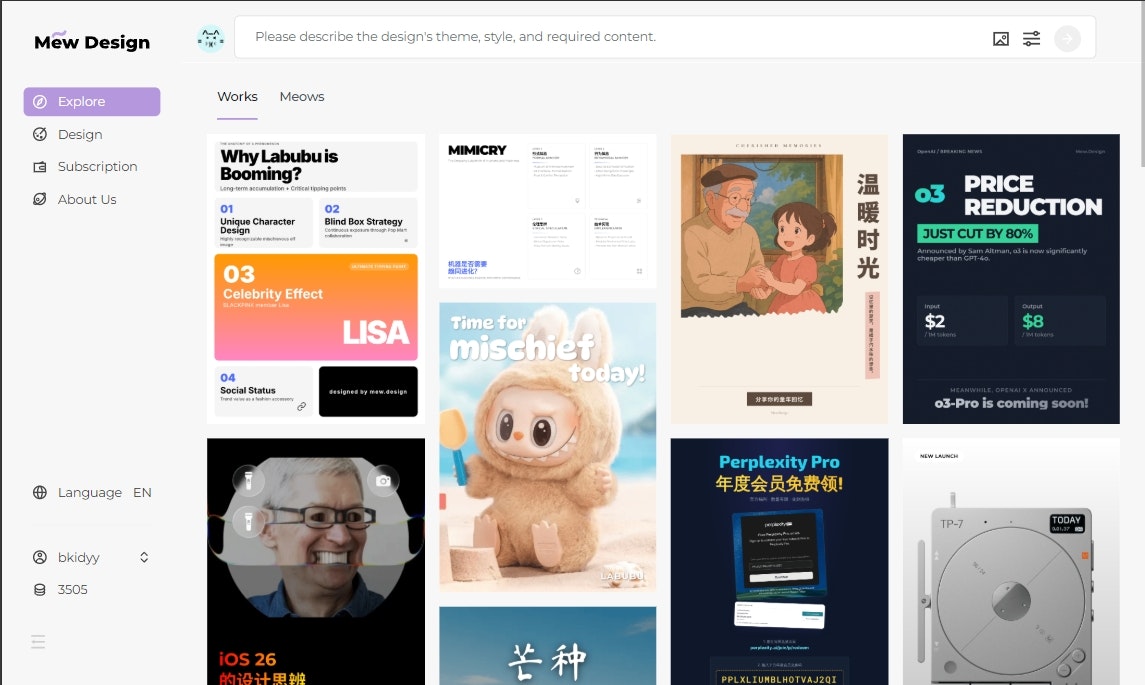
Task: Open the Time for mischief today card
Action: pos(548,447)
